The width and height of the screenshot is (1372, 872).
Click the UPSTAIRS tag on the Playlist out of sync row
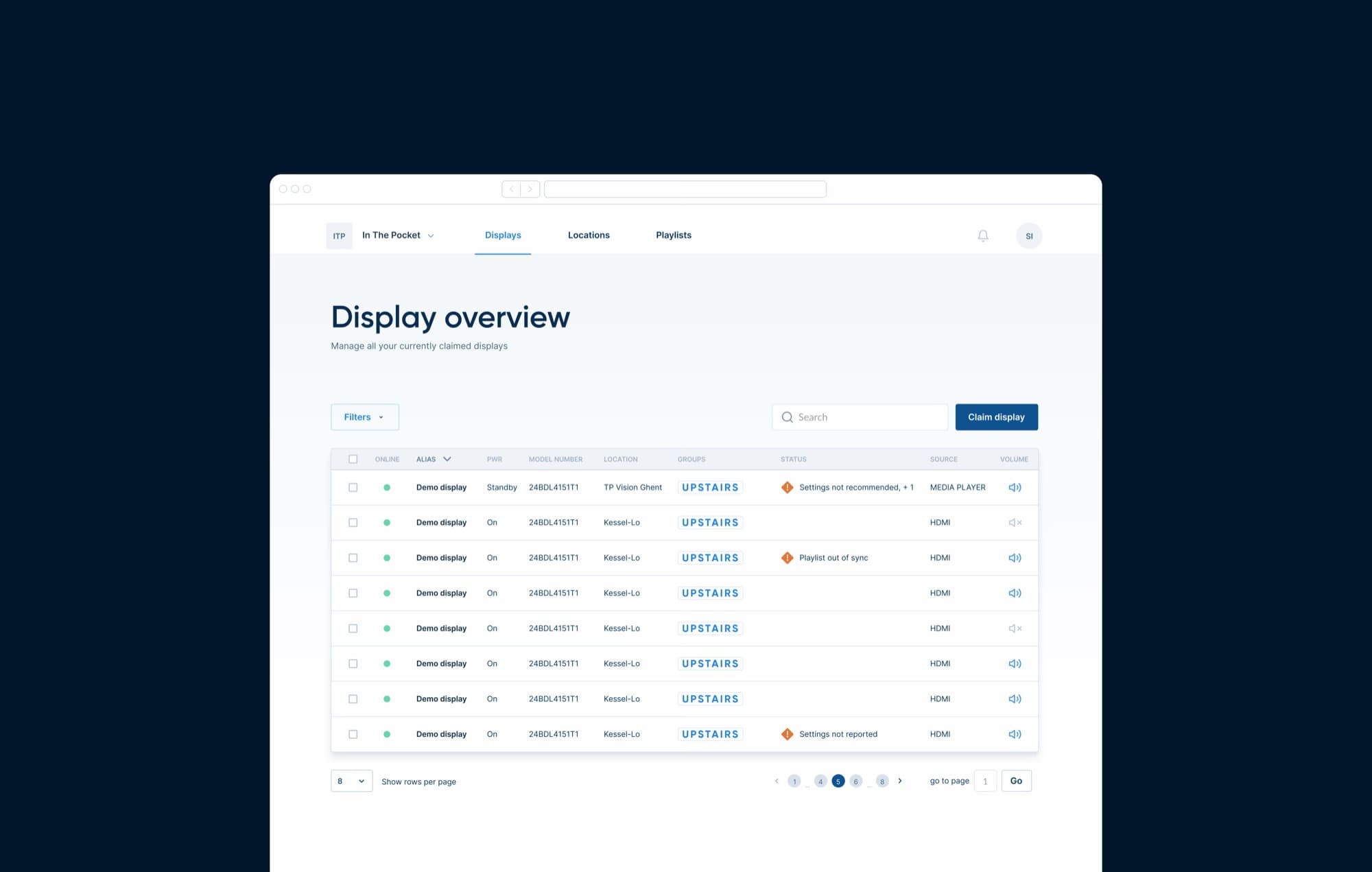click(x=710, y=558)
